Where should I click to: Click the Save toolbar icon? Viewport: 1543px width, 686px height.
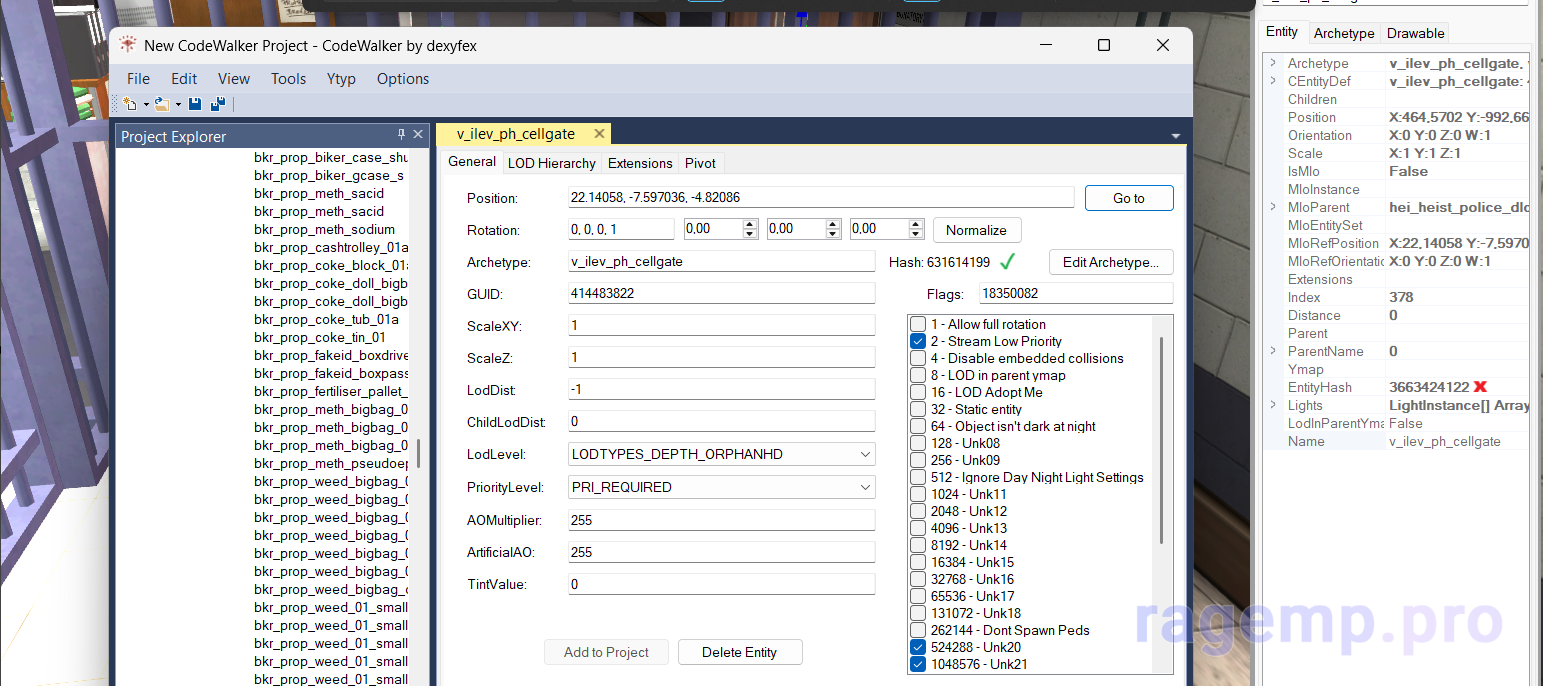pos(195,104)
